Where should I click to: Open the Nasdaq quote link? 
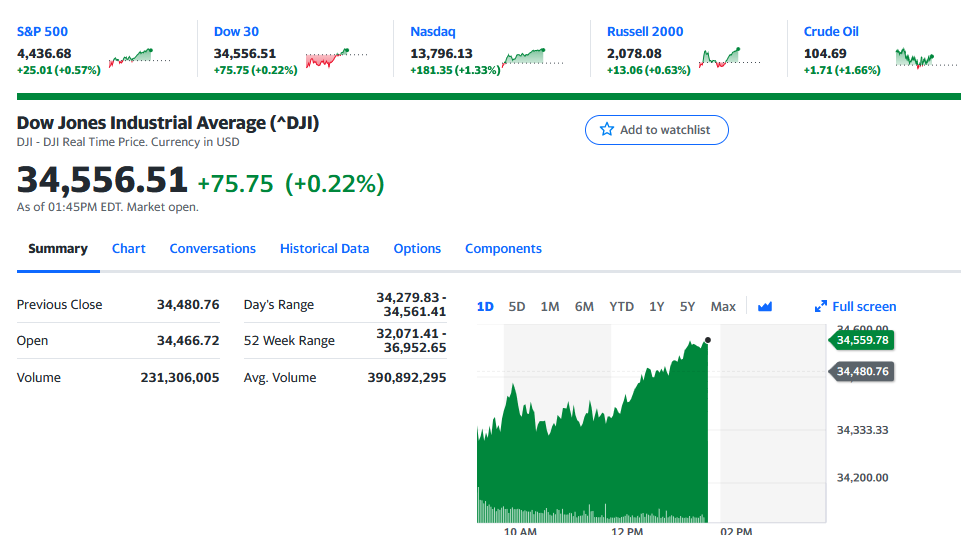click(x=433, y=31)
